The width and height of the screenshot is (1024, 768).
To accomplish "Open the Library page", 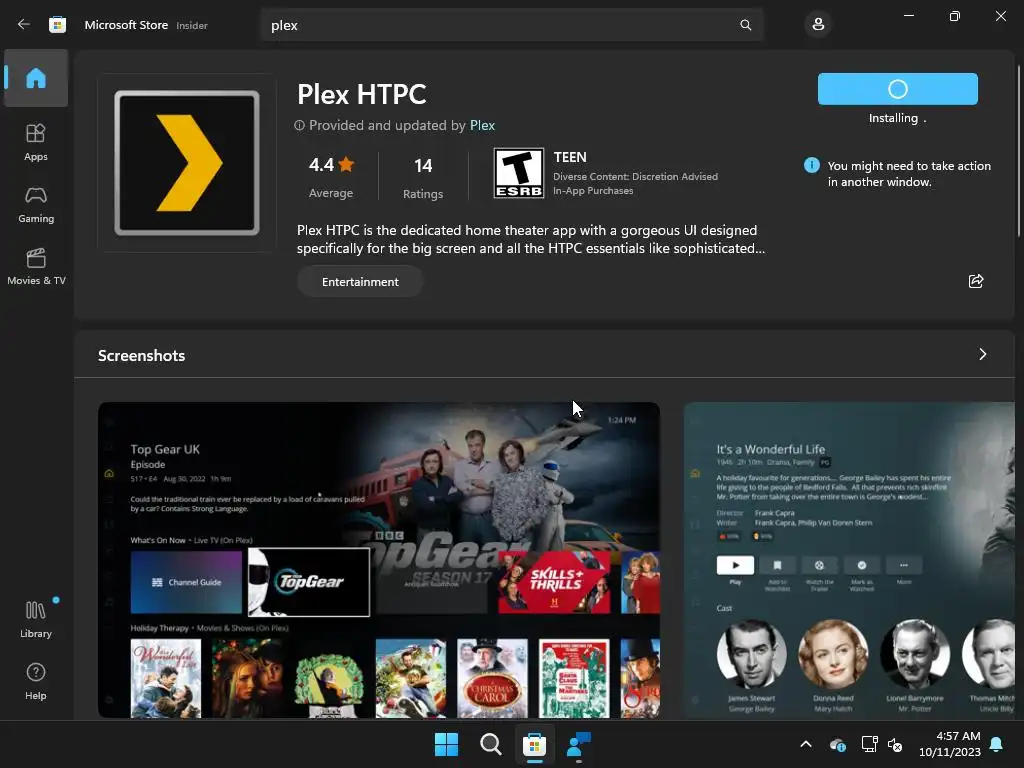I will click(36, 619).
